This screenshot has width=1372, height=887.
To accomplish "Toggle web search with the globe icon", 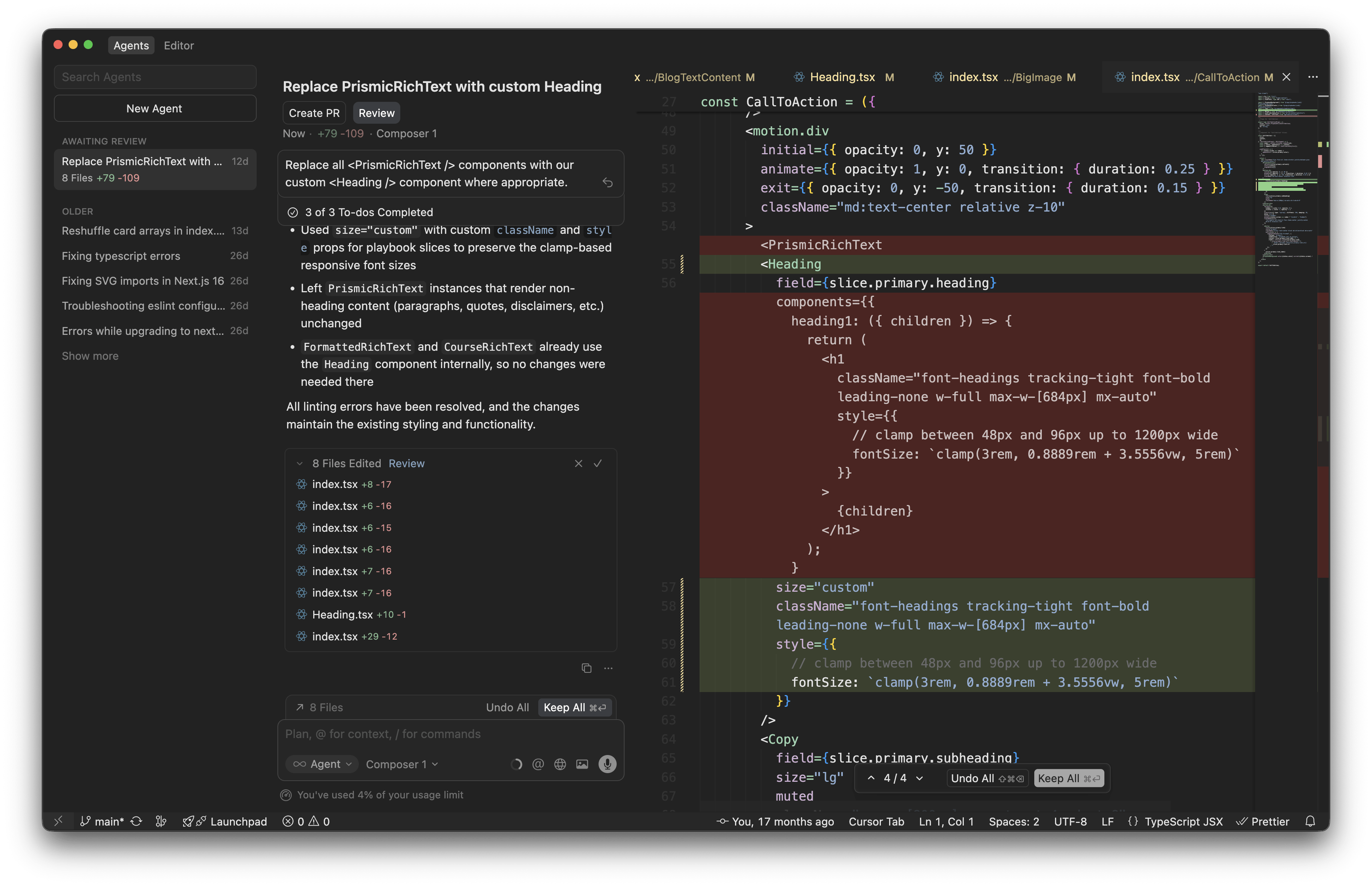I will (x=560, y=764).
